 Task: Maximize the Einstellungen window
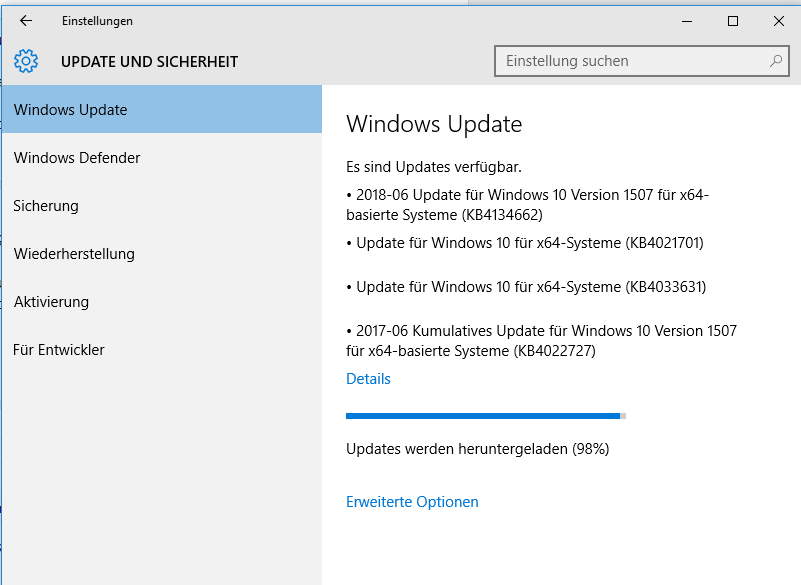(x=733, y=21)
